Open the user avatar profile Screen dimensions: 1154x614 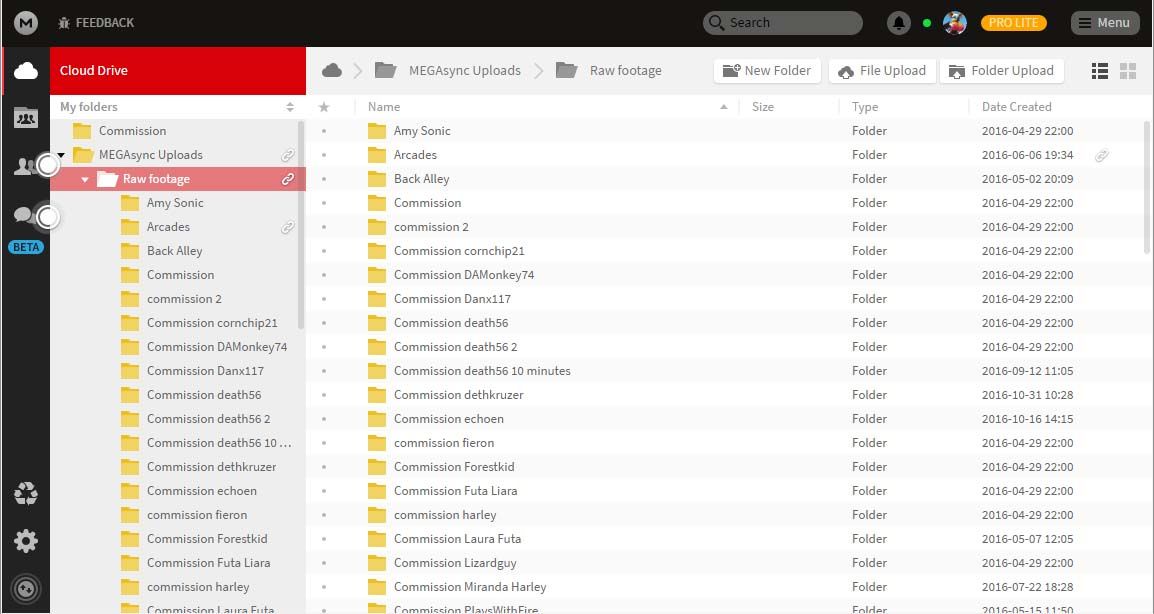point(955,23)
